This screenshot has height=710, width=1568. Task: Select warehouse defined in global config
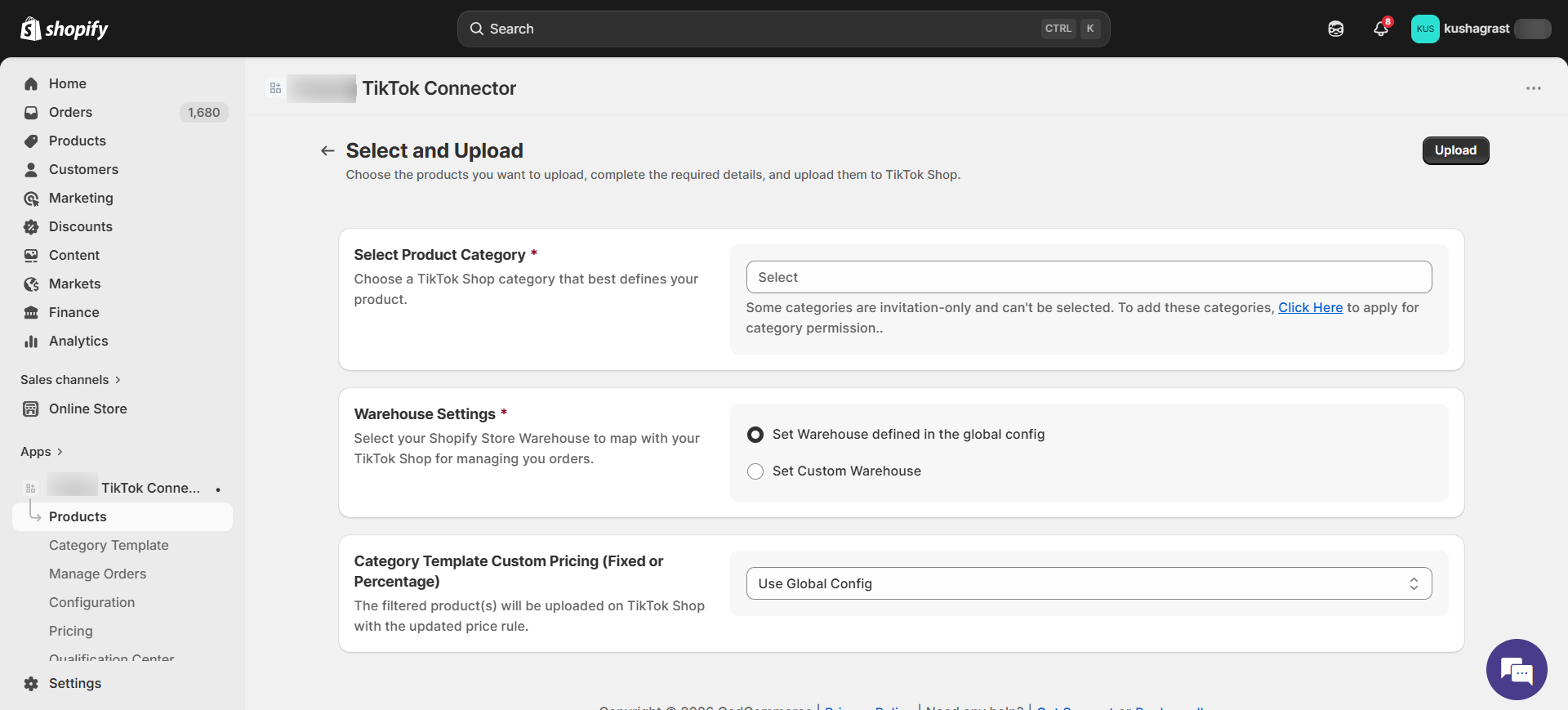(755, 435)
